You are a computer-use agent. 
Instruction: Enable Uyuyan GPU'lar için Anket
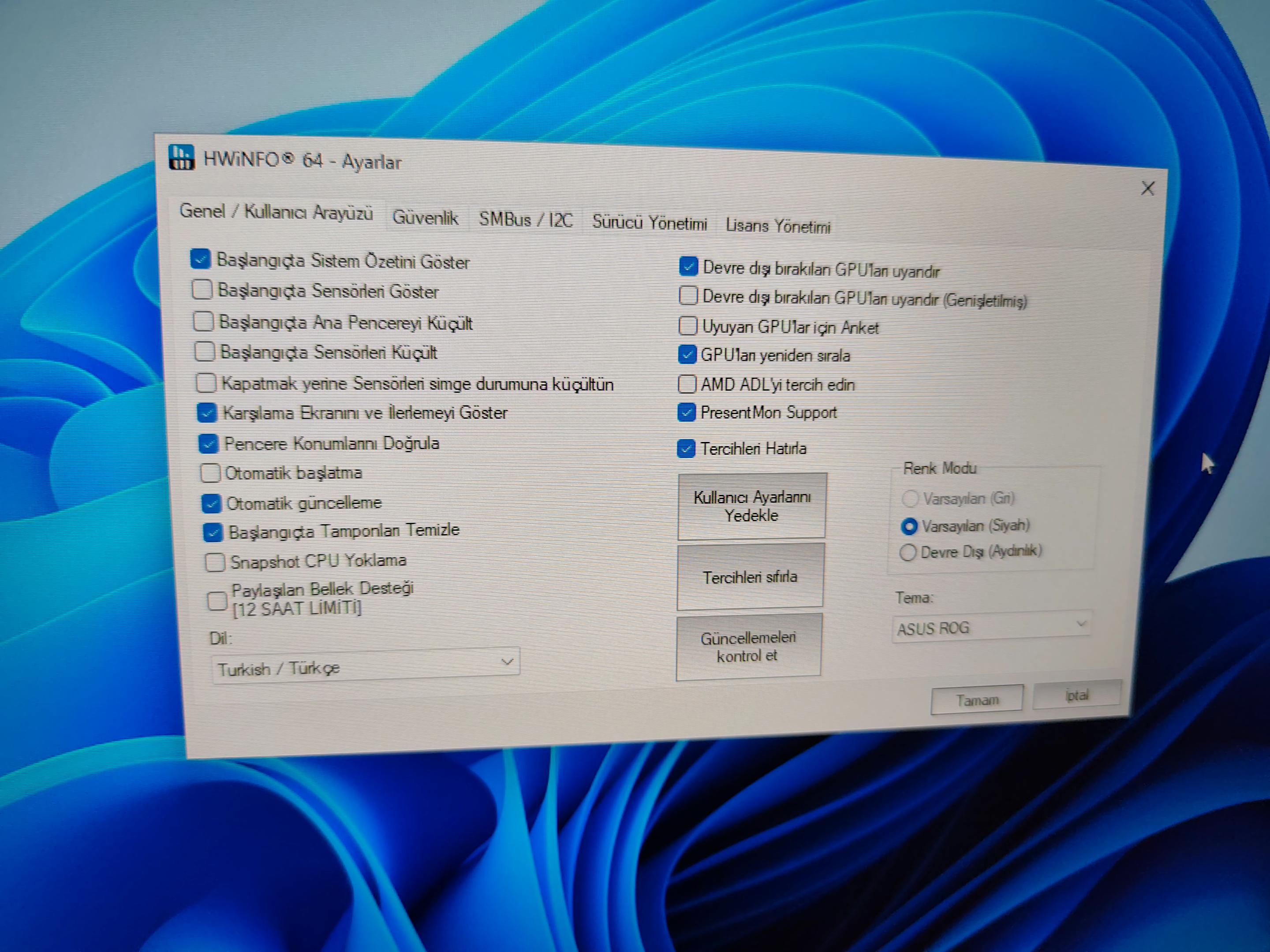point(688,326)
